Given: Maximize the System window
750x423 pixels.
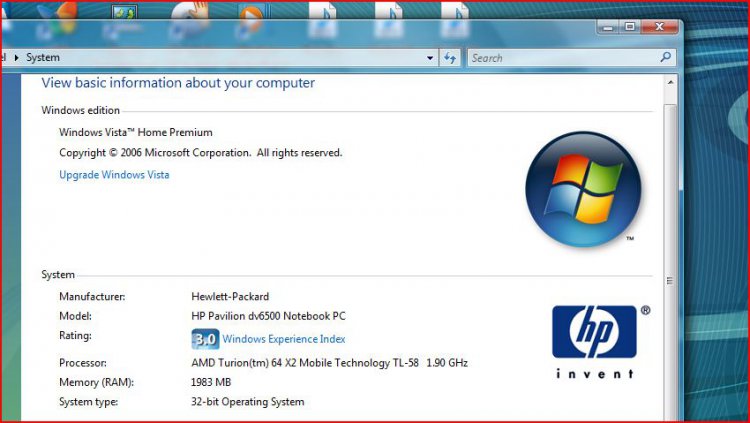Looking at the screenshot, I should [x=630, y=27].
